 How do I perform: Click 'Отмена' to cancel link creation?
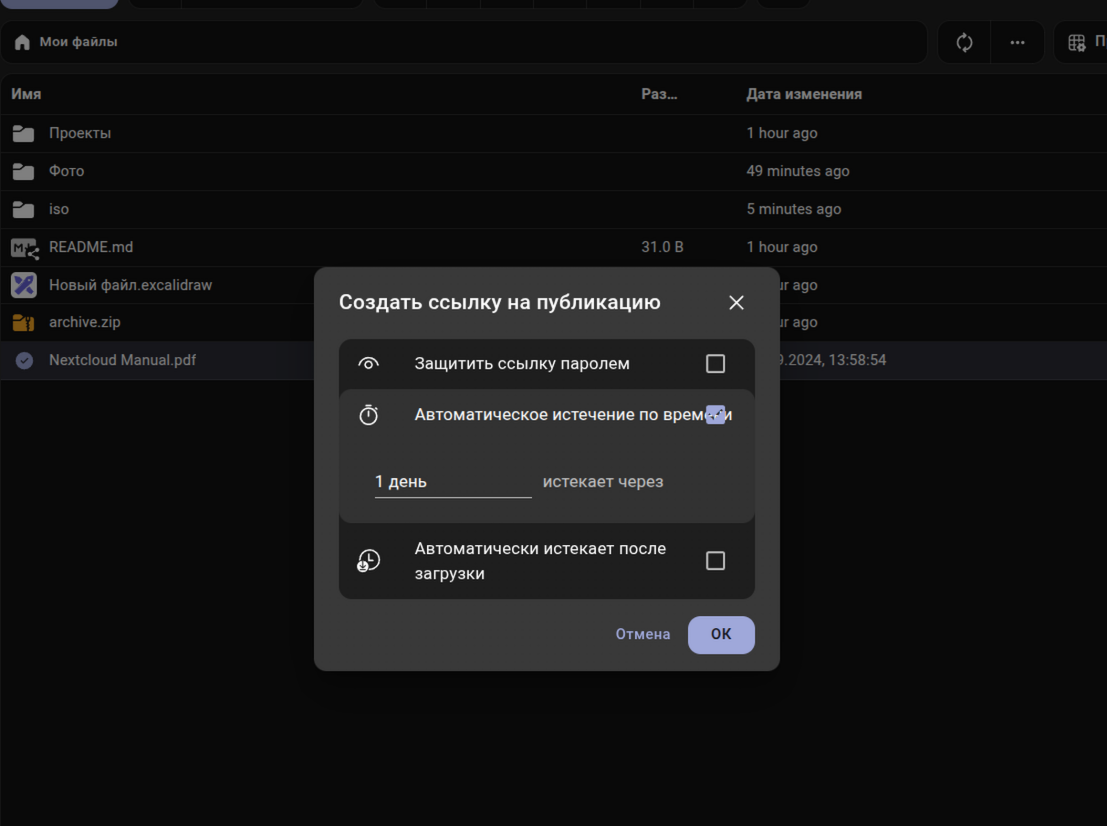pos(642,634)
